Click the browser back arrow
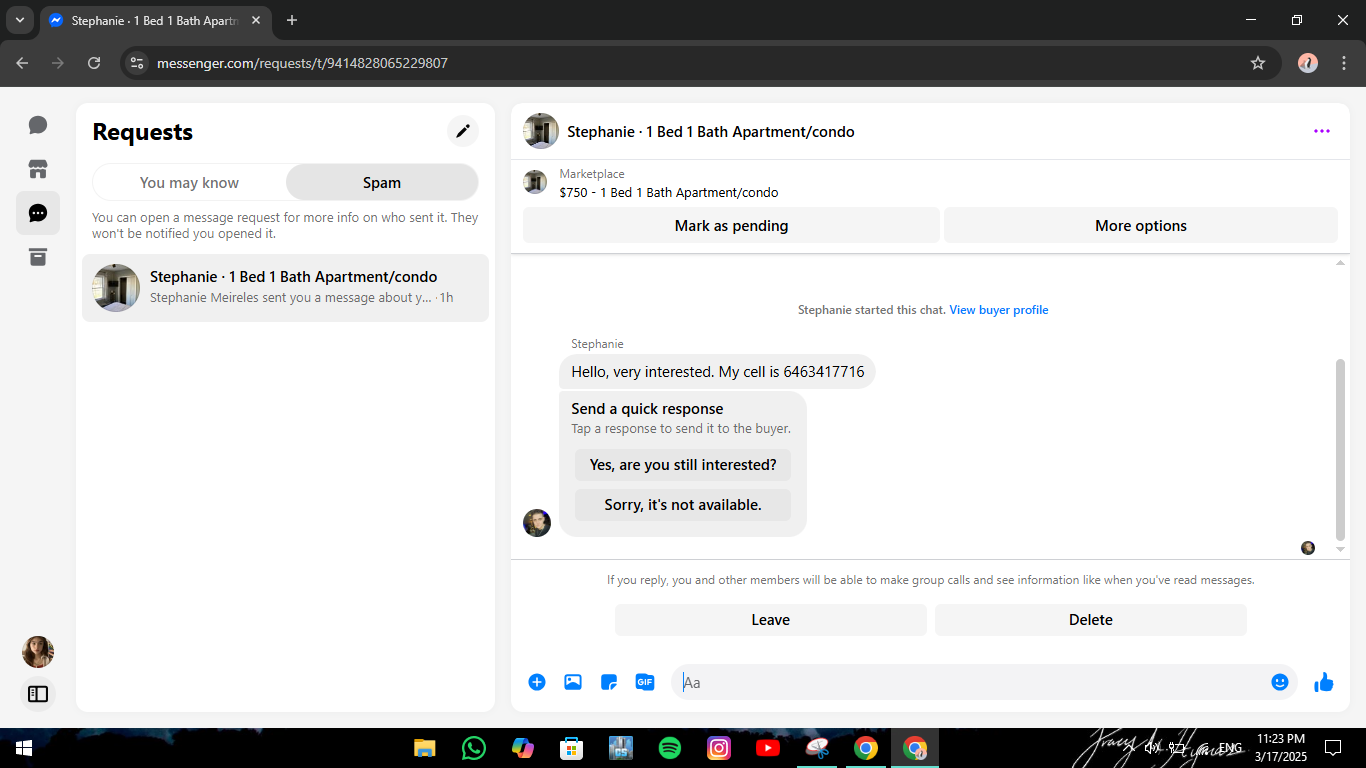The width and height of the screenshot is (1366, 768). coord(22,63)
